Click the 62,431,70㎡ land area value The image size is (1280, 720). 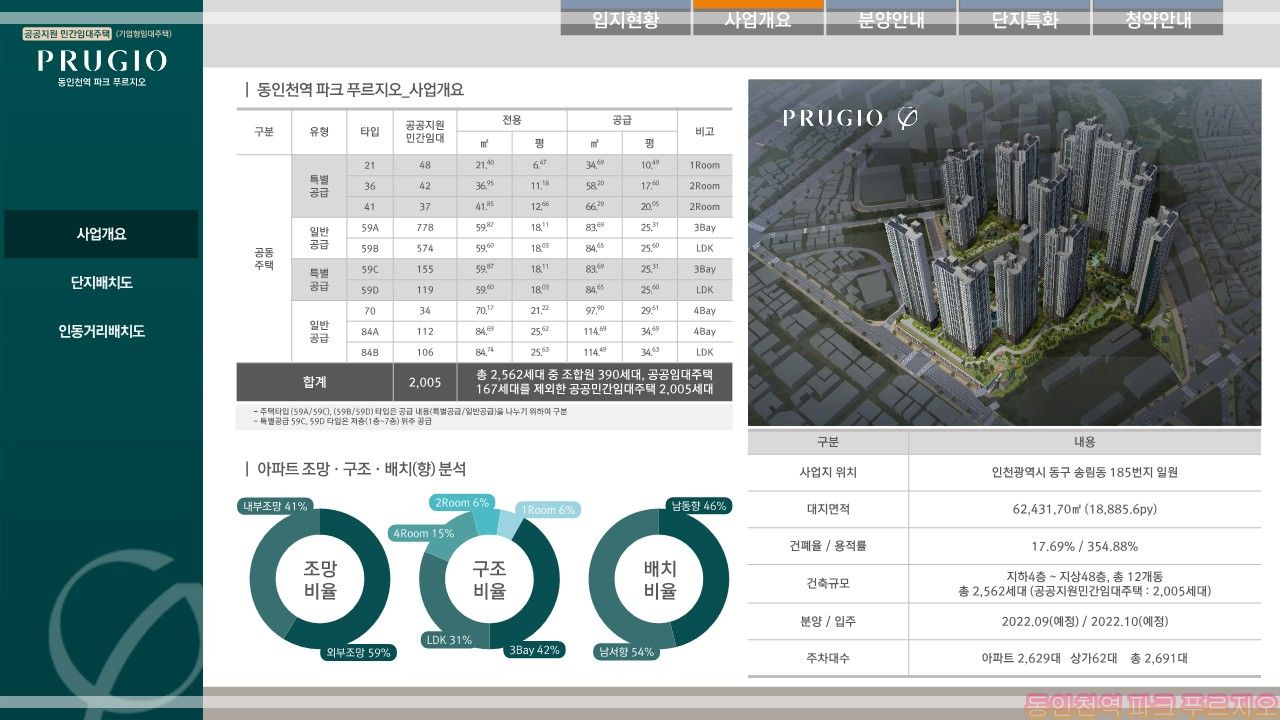click(1084, 509)
